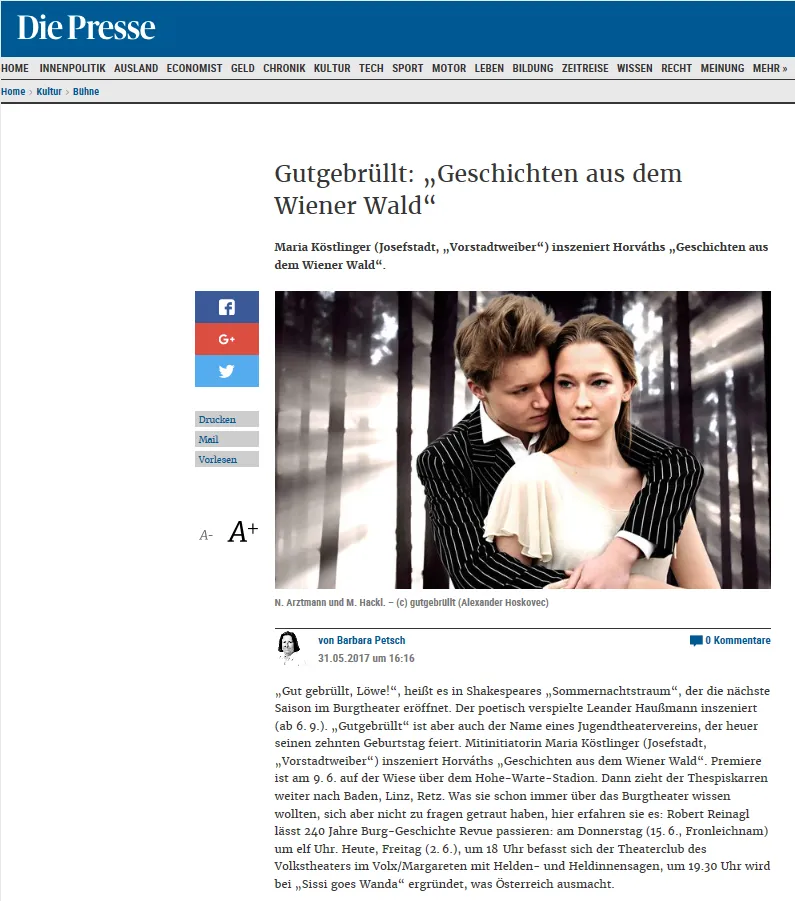Select LEBEN in navigation
The width and height of the screenshot is (795, 901).
[x=489, y=68]
